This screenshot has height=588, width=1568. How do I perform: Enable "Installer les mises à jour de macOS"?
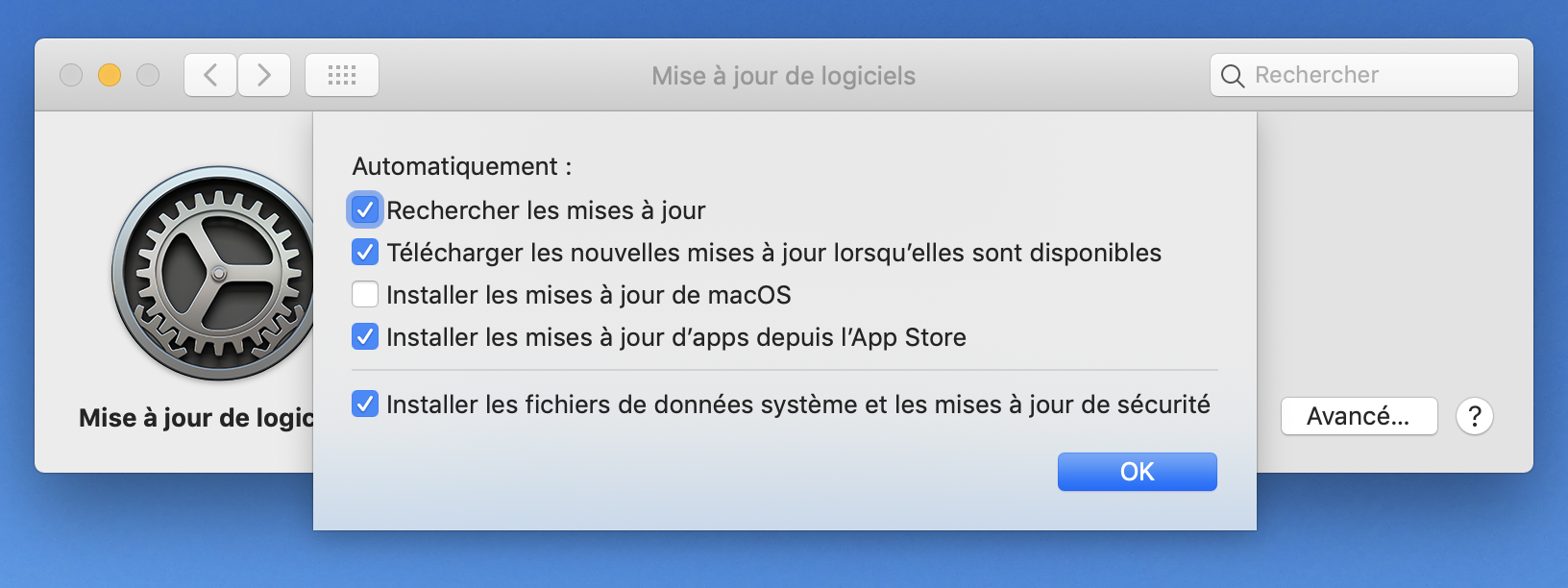(x=365, y=295)
